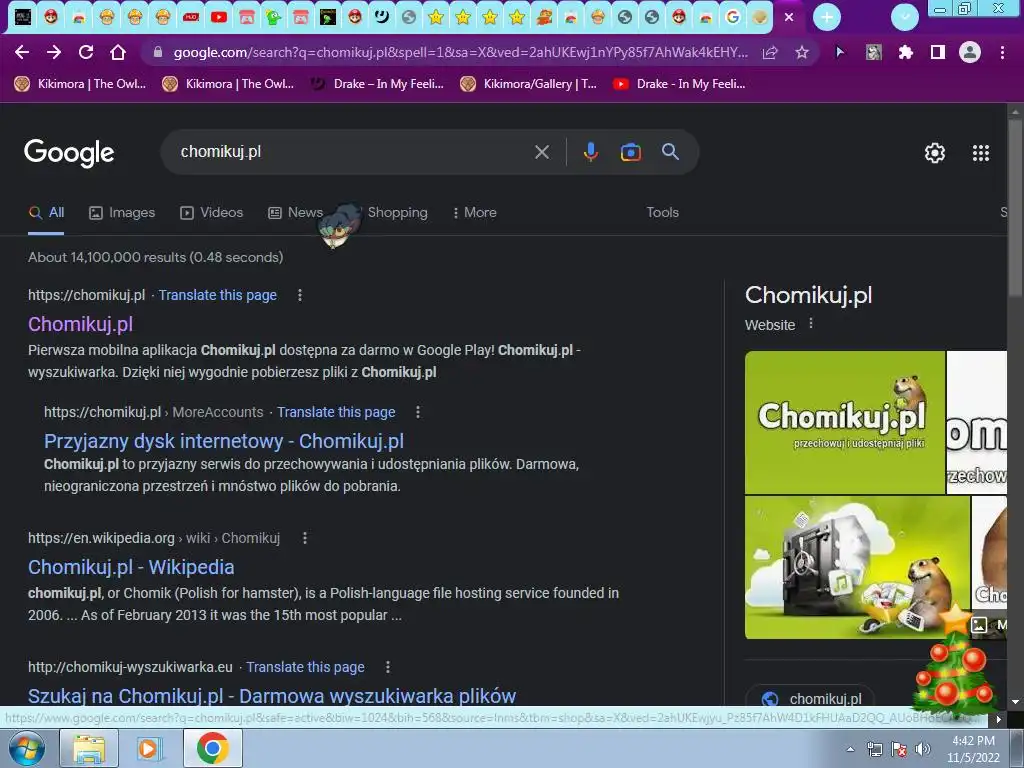Open the Extensions puzzle-piece menu
This screenshot has height=768, width=1024.
[906, 52]
